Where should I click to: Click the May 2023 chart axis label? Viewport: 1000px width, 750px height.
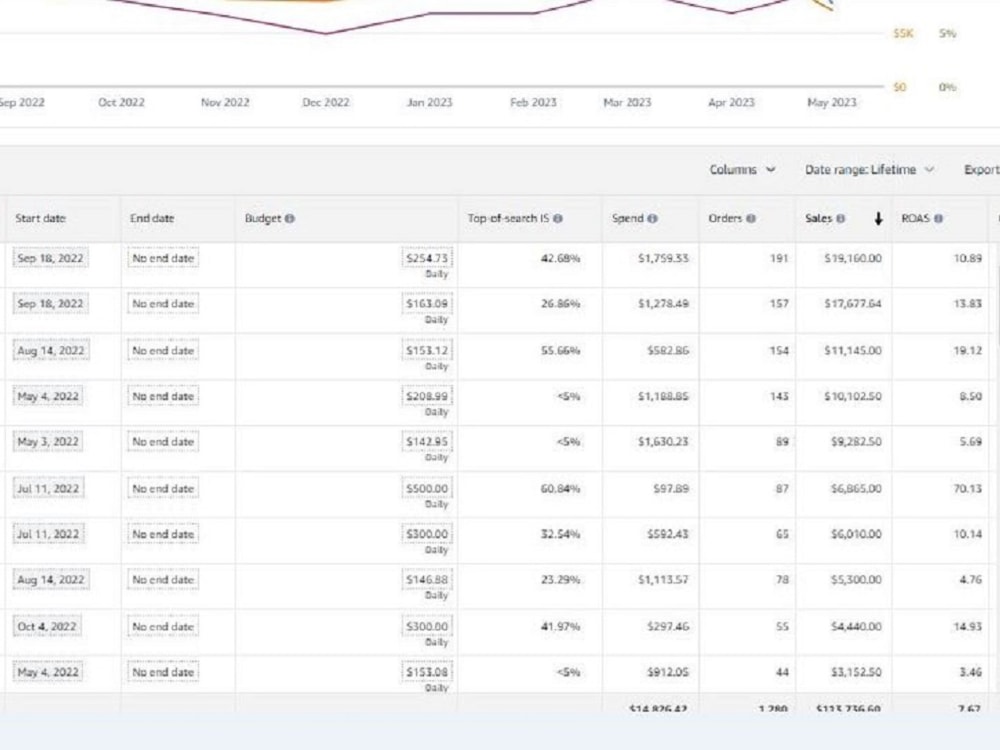coord(832,102)
